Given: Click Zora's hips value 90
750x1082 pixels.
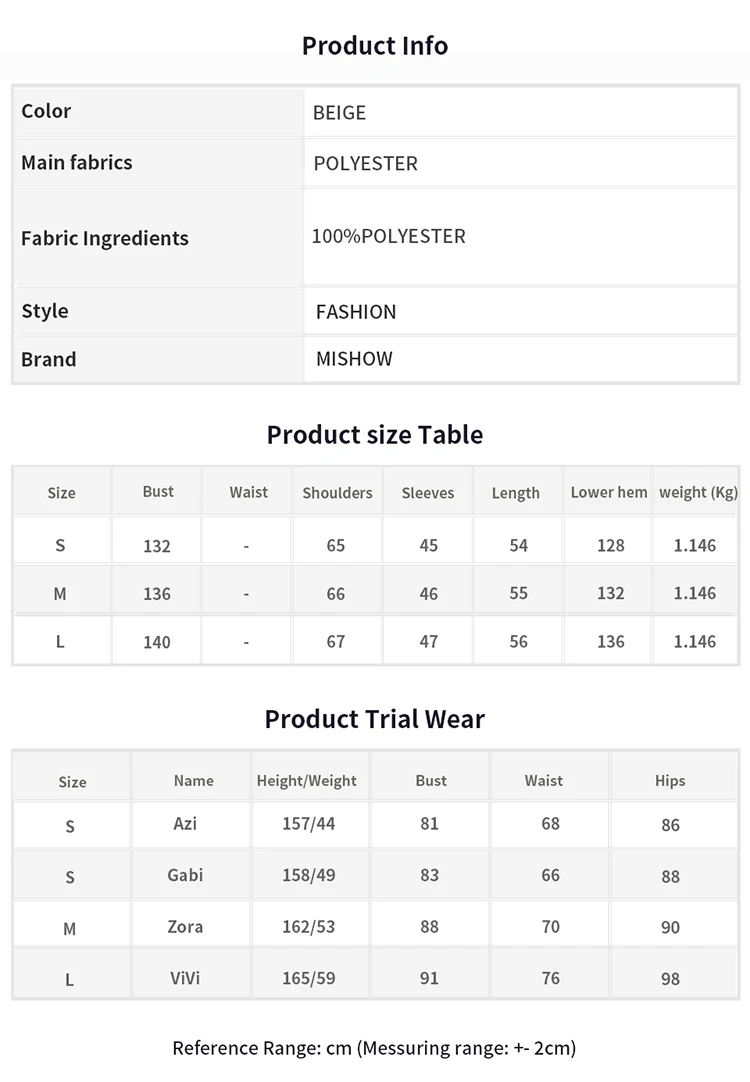Looking at the screenshot, I should click(x=671, y=927).
